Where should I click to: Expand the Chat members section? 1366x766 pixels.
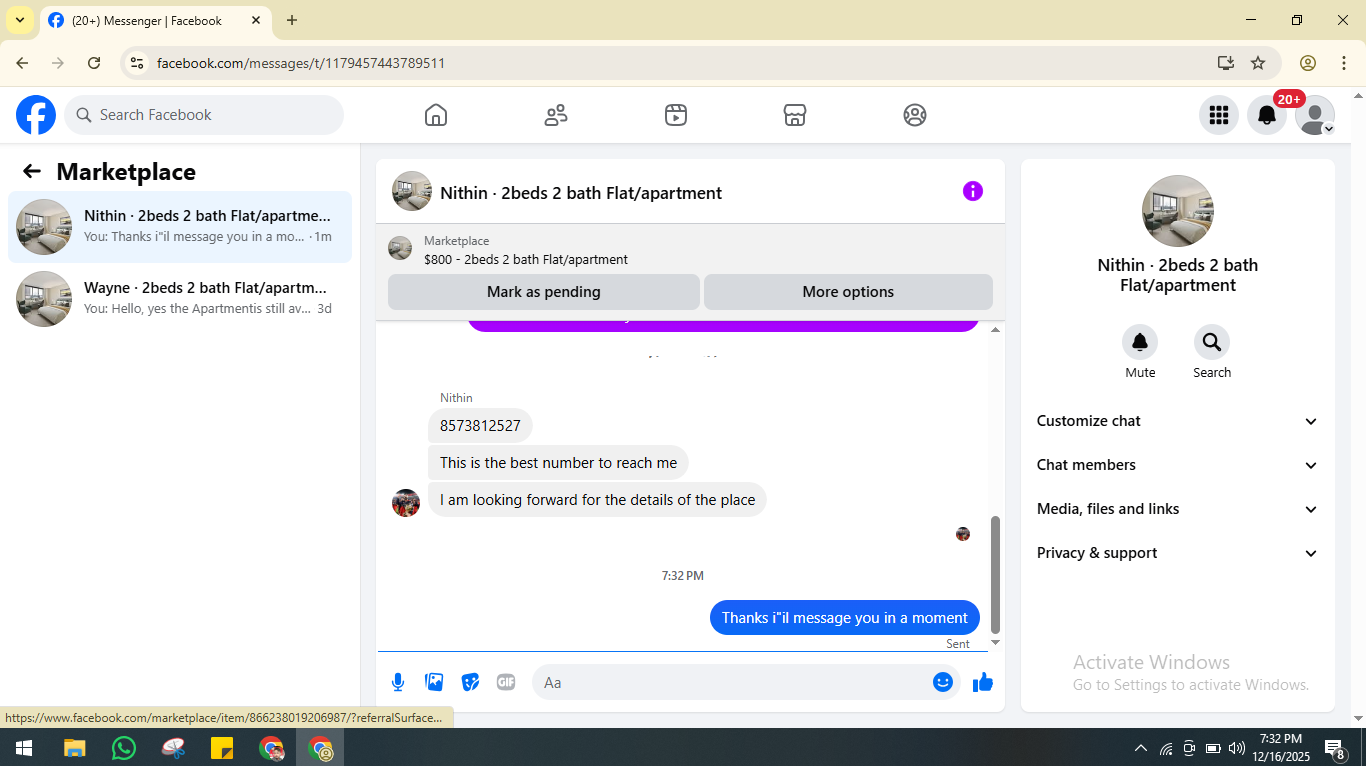pyautogui.click(x=1178, y=465)
